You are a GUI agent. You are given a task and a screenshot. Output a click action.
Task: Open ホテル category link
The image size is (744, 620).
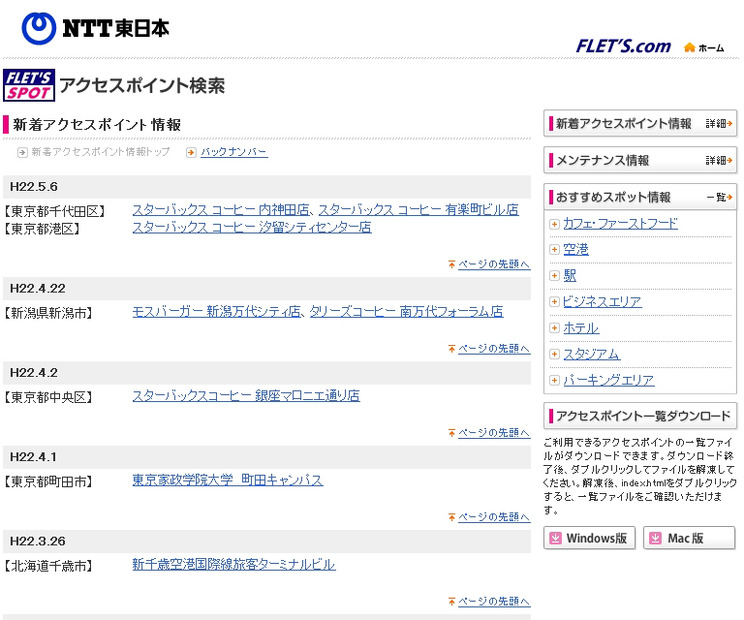click(x=581, y=328)
